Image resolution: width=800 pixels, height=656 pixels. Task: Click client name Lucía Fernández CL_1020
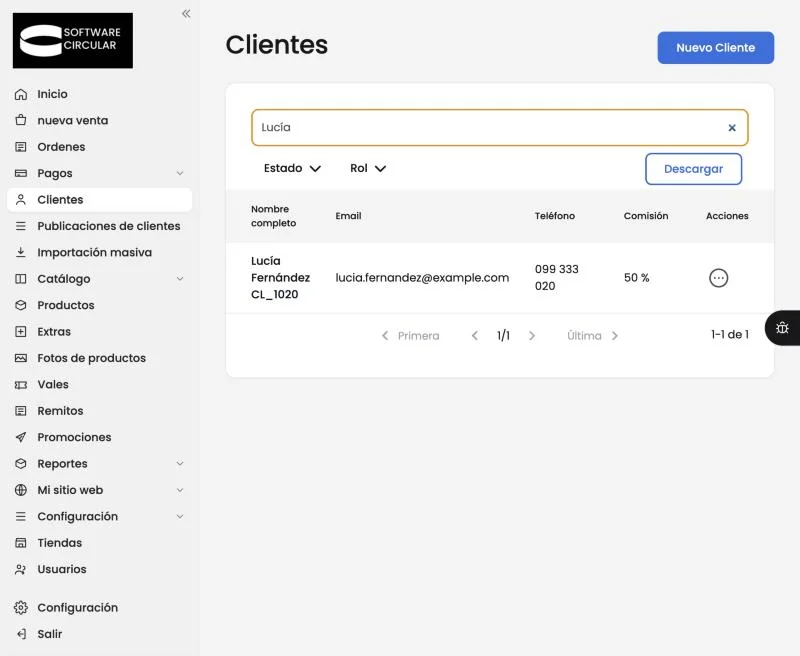pyautogui.click(x=280, y=277)
